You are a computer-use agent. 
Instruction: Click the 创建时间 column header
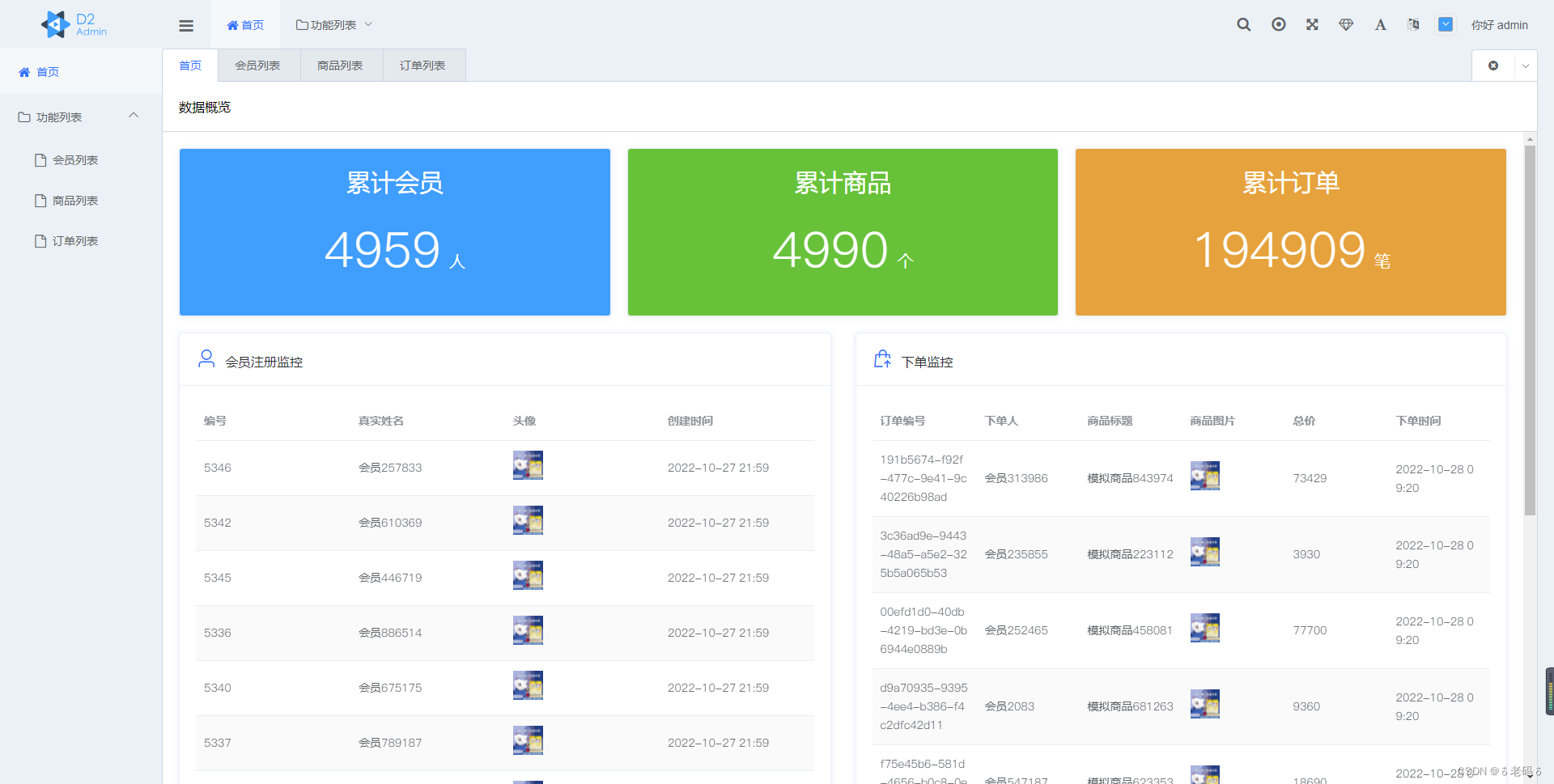click(690, 421)
